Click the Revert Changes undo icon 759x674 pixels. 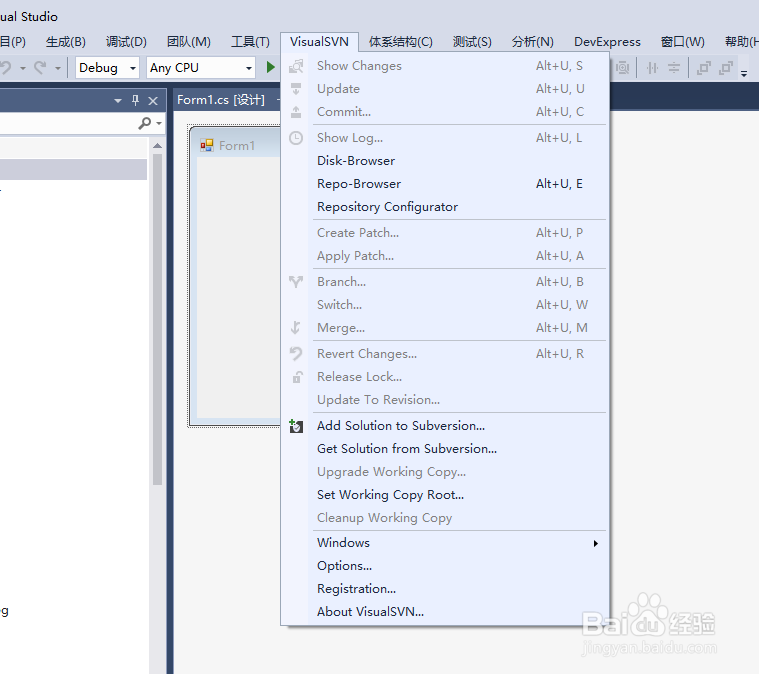[x=296, y=354]
